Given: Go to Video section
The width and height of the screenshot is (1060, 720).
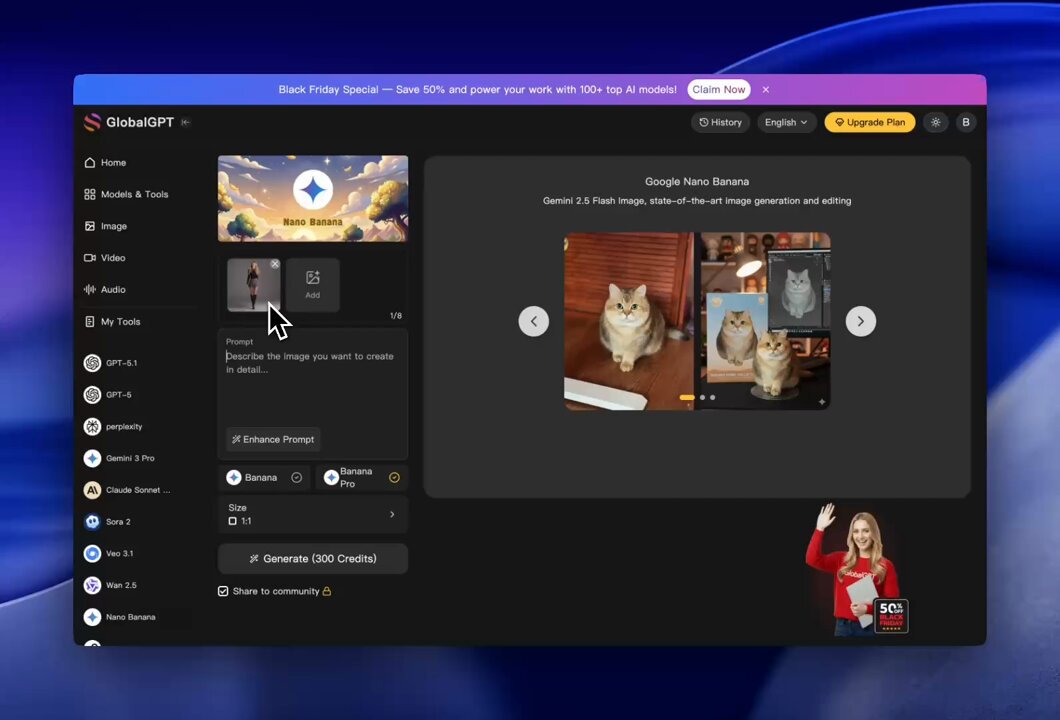Looking at the screenshot, I should [105, 258].
